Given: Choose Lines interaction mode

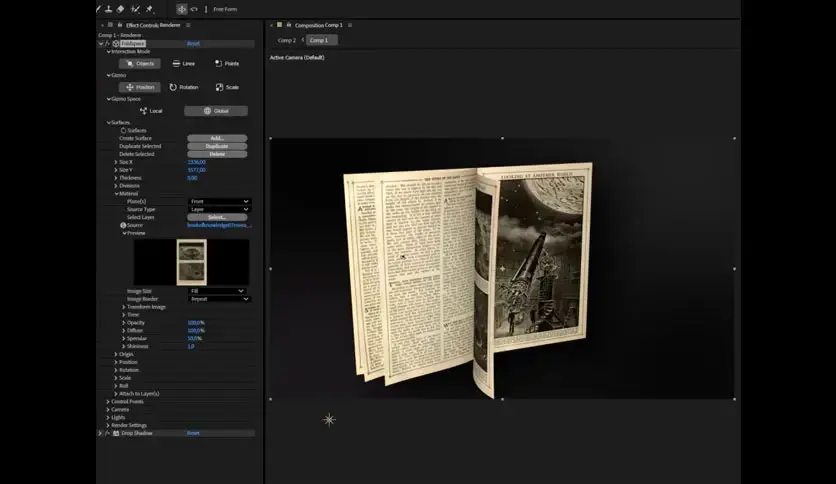Looking at the screenshot, I should click(x=183, y=63).
